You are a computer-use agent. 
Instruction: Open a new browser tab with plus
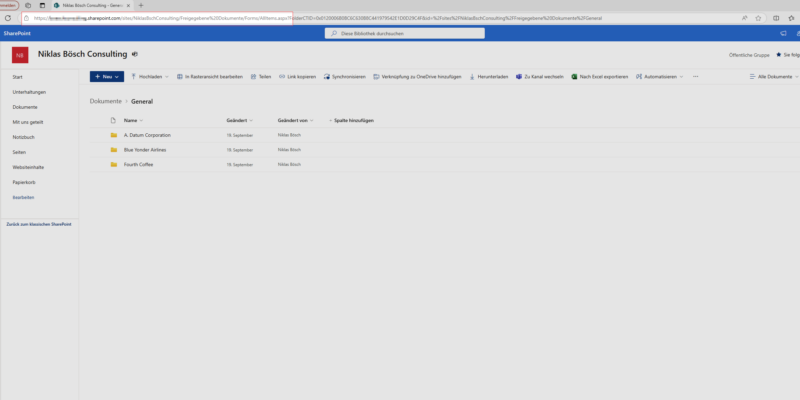[x=141, y=5]
